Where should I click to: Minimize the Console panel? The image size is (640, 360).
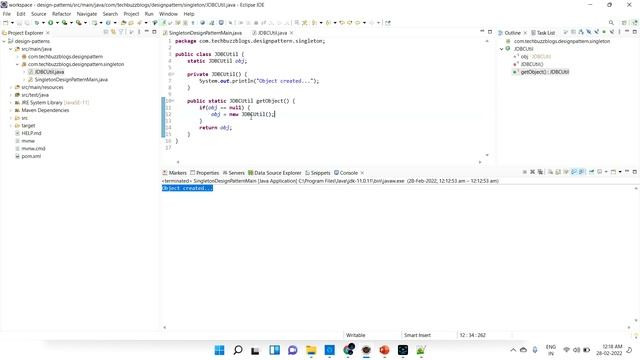(627, 171)
